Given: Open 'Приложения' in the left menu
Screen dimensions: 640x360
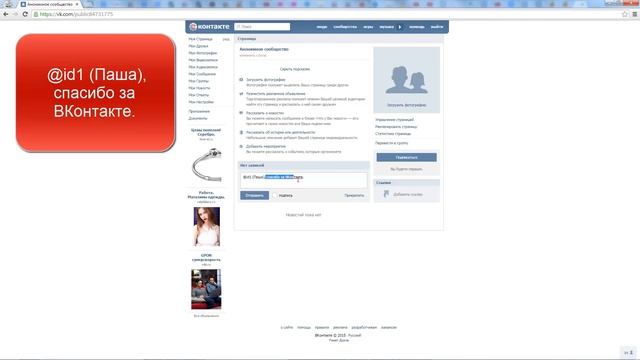Looking at the screenshot, I should (199, 111).
